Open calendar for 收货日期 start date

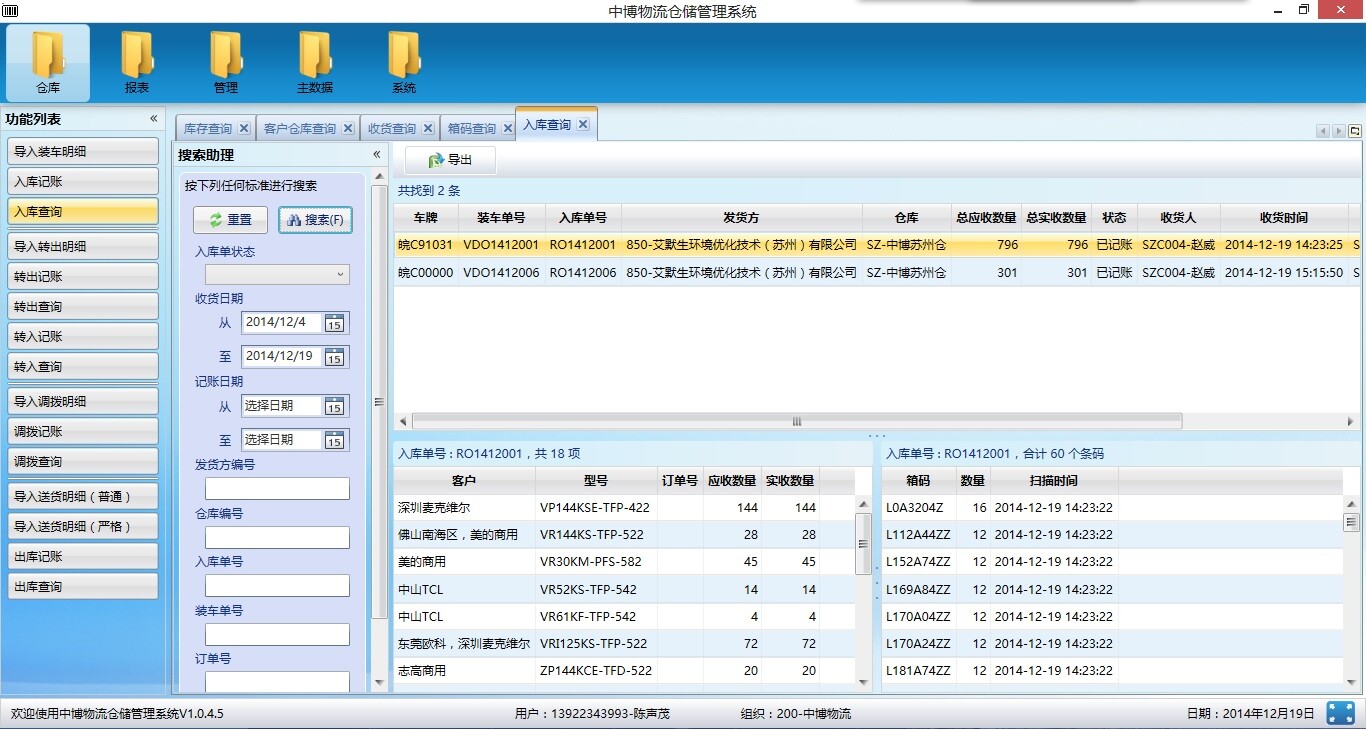tap(334, 323)
